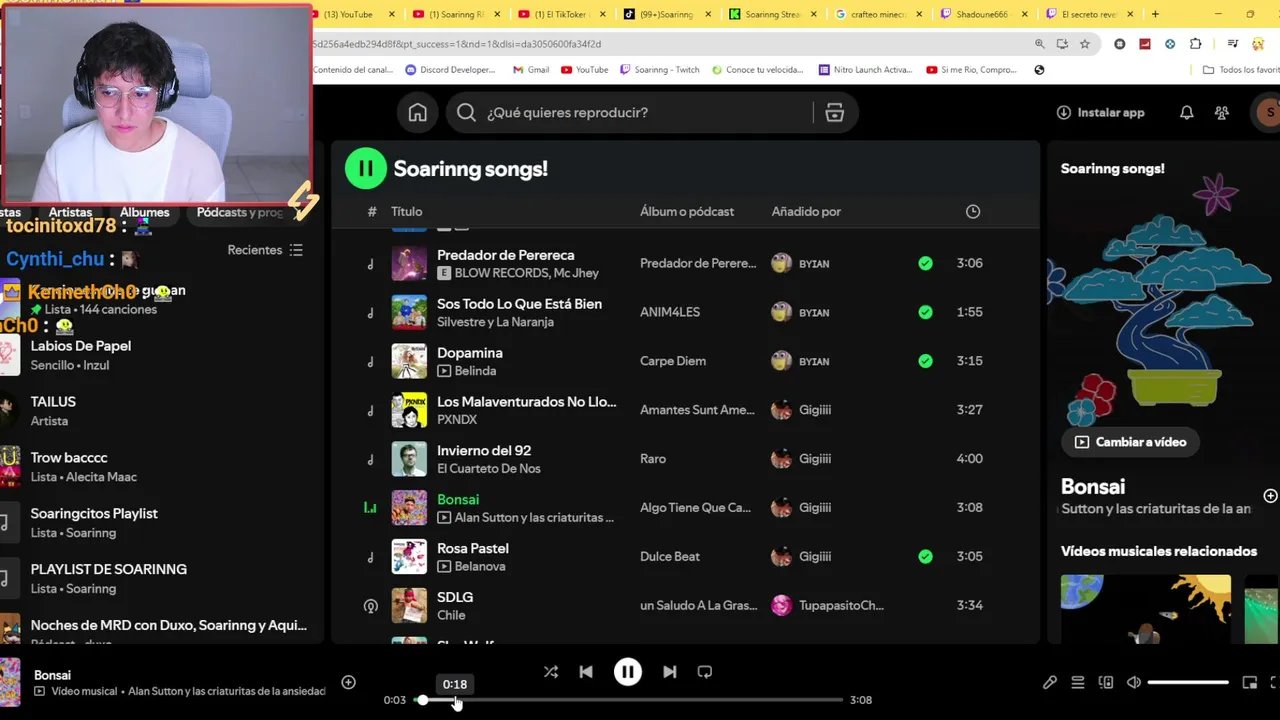Click Cambiar a vídeo button
1280x720 pixels.
(1130, 442)
